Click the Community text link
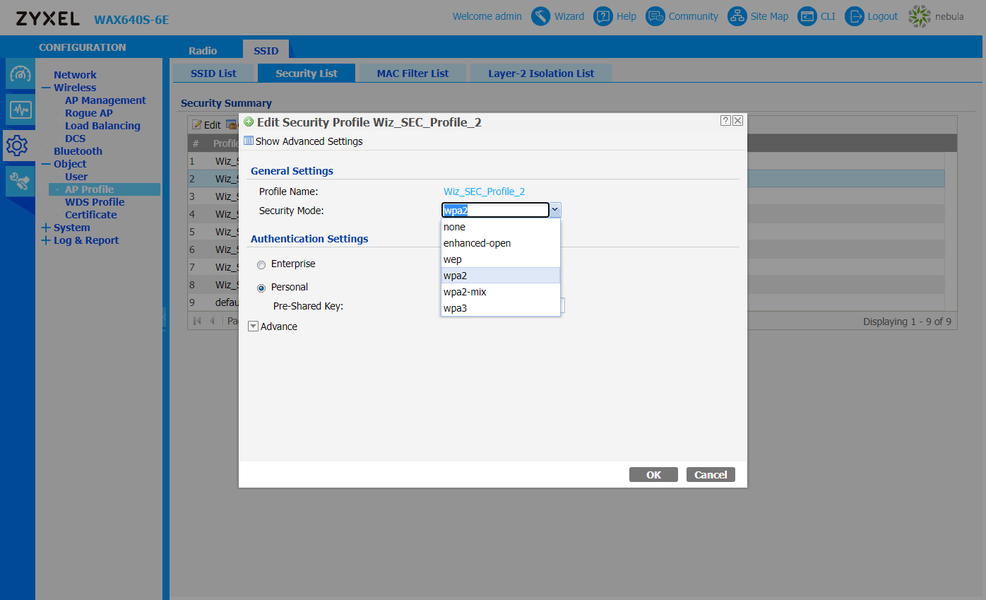Viewport: 986px width, 600px height. coord(693,16)
